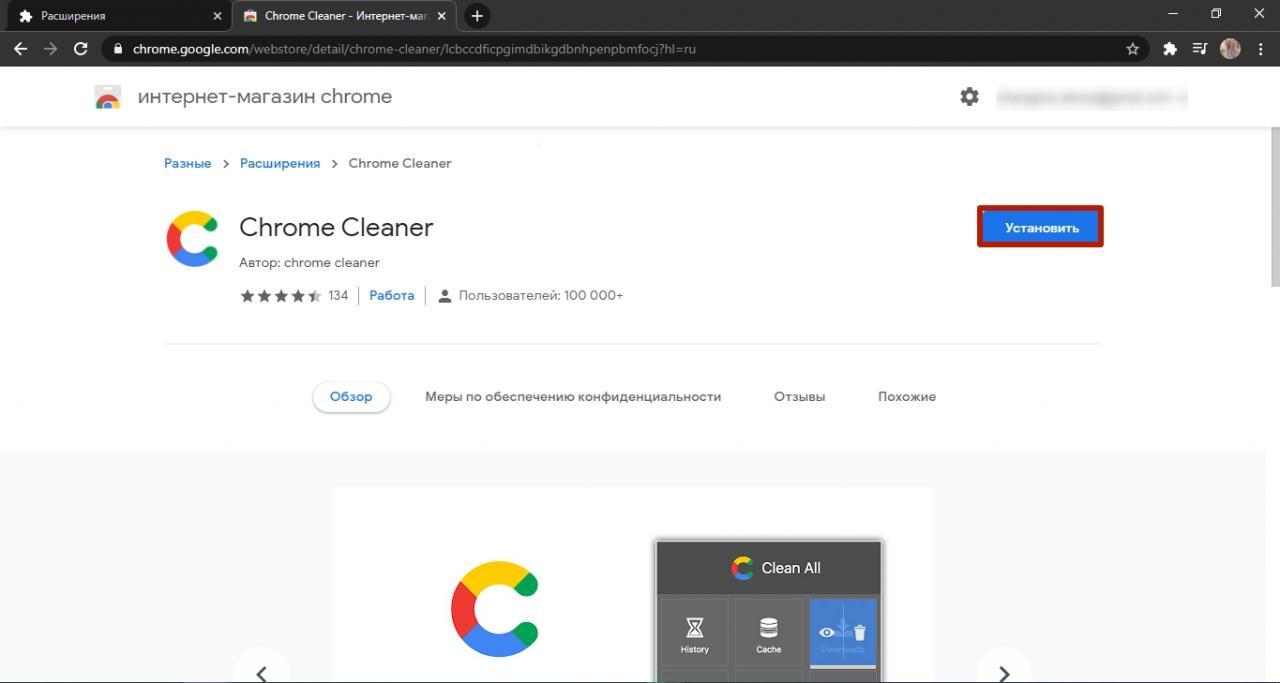Screen dimensions: 1280x683
Task: Click the extension preview screenshot
Action: pyautogui.click(x=633, y=585)
